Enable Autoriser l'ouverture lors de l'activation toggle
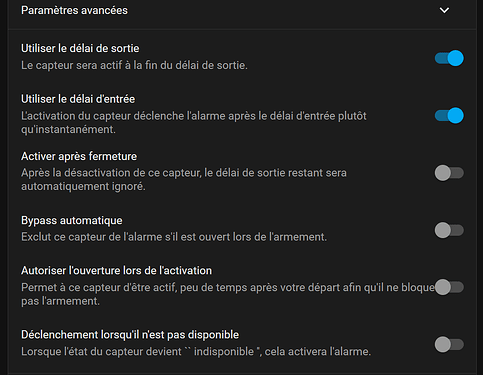The width and height of the screenshot is (483, 375). click(x=449, y=287)
